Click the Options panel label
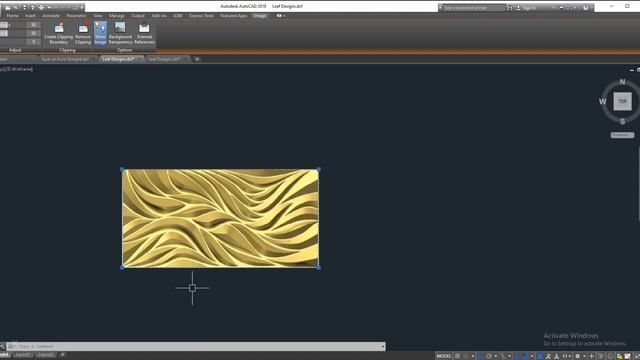The height and width of the screenshot is (360, 640). pos(124,50)
